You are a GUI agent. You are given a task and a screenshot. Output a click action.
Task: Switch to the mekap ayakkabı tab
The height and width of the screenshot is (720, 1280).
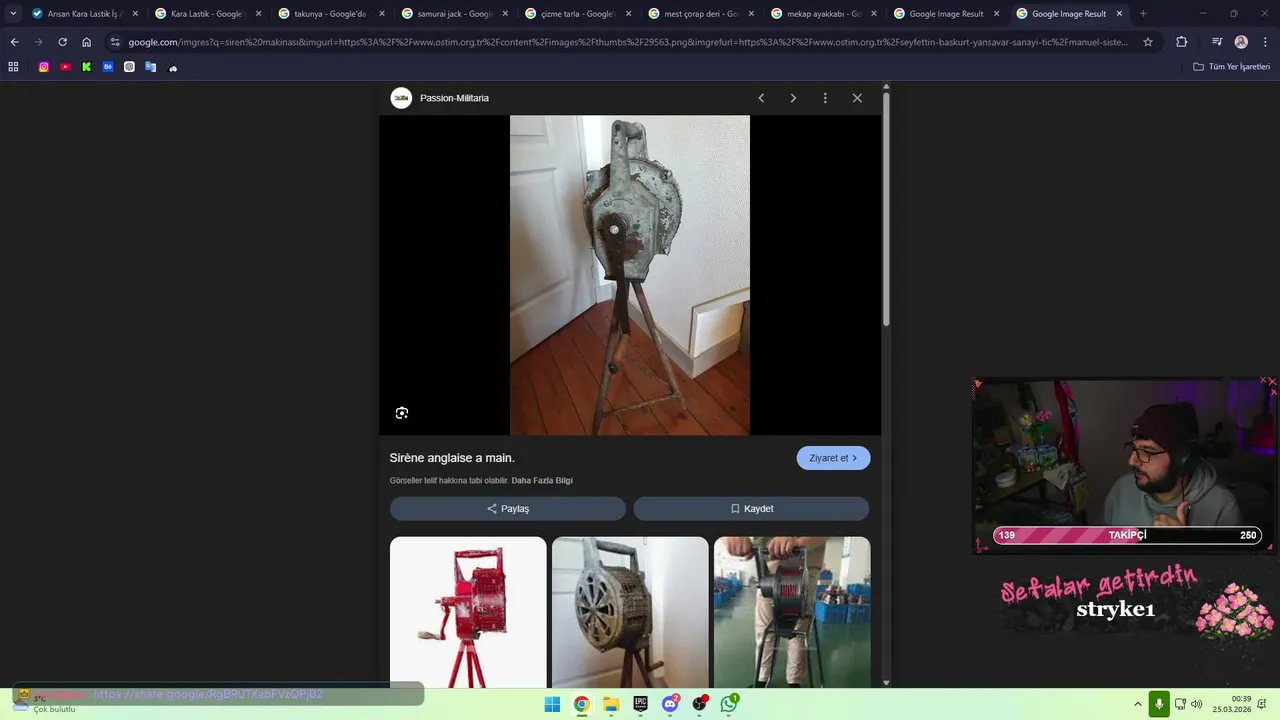click(823, 14)
